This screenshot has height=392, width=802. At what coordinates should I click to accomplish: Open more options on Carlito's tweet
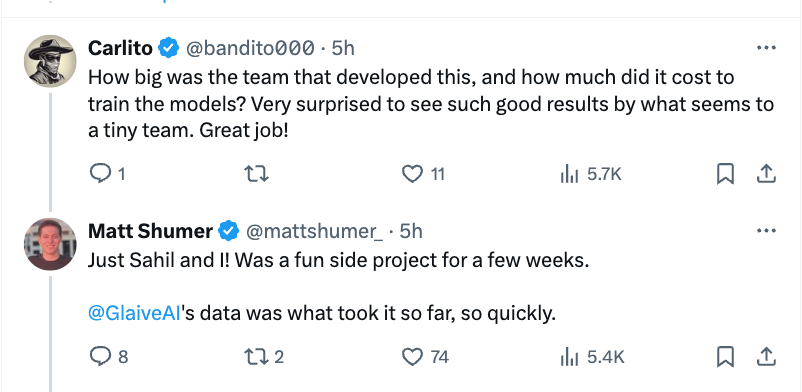coord(766,48)
